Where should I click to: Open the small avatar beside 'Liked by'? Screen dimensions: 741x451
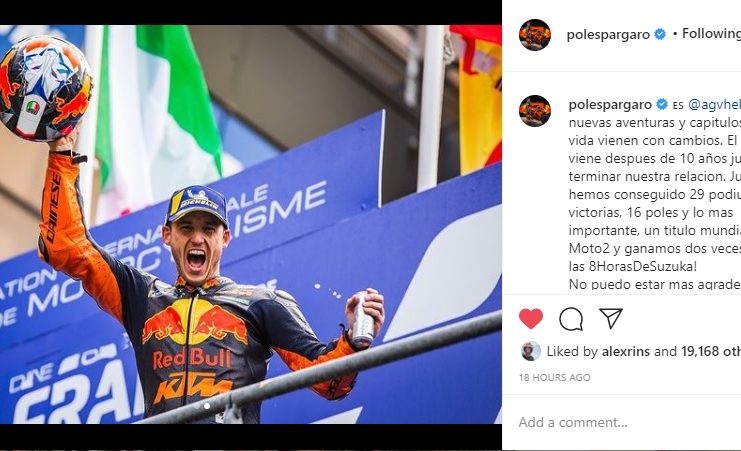[531, 351]
